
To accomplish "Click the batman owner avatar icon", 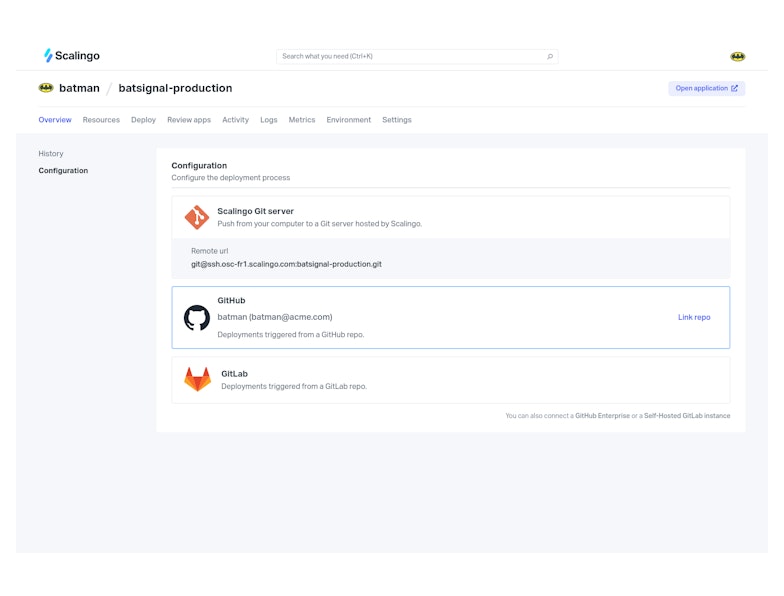I will pos(46,88).
